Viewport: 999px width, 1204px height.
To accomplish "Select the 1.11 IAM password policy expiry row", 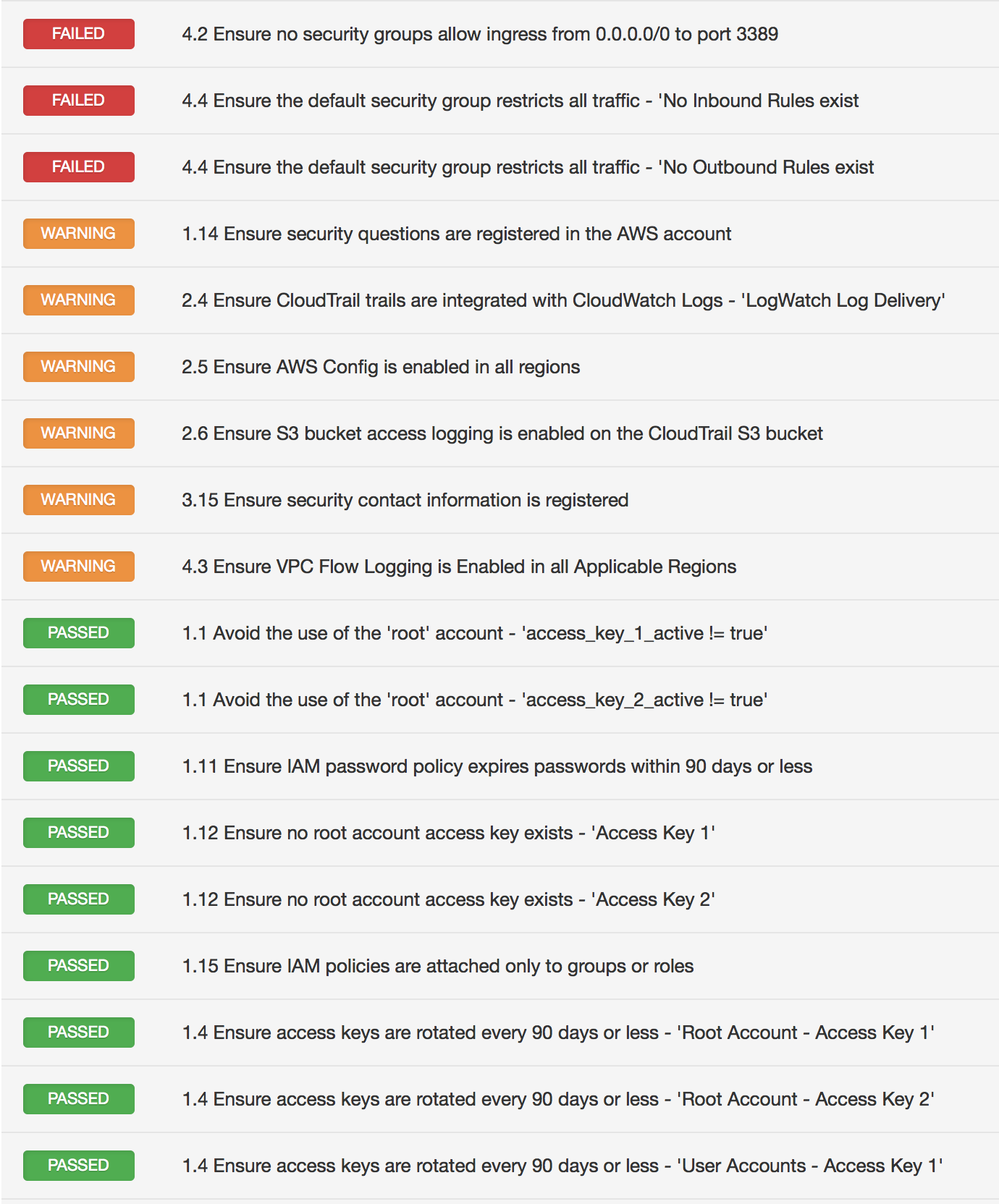I will pyautogui.click(x=497, y=766).
